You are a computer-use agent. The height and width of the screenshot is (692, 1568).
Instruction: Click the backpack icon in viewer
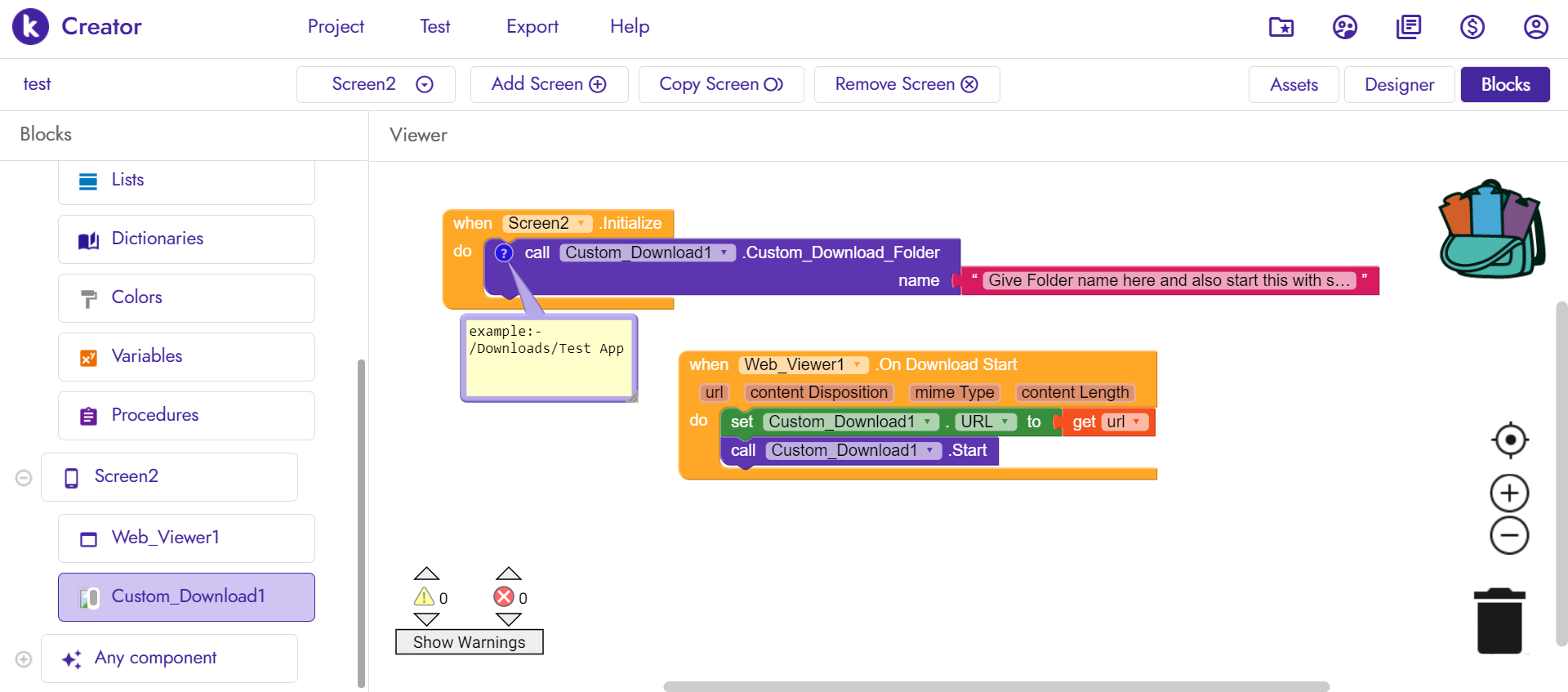(1491, 230)
